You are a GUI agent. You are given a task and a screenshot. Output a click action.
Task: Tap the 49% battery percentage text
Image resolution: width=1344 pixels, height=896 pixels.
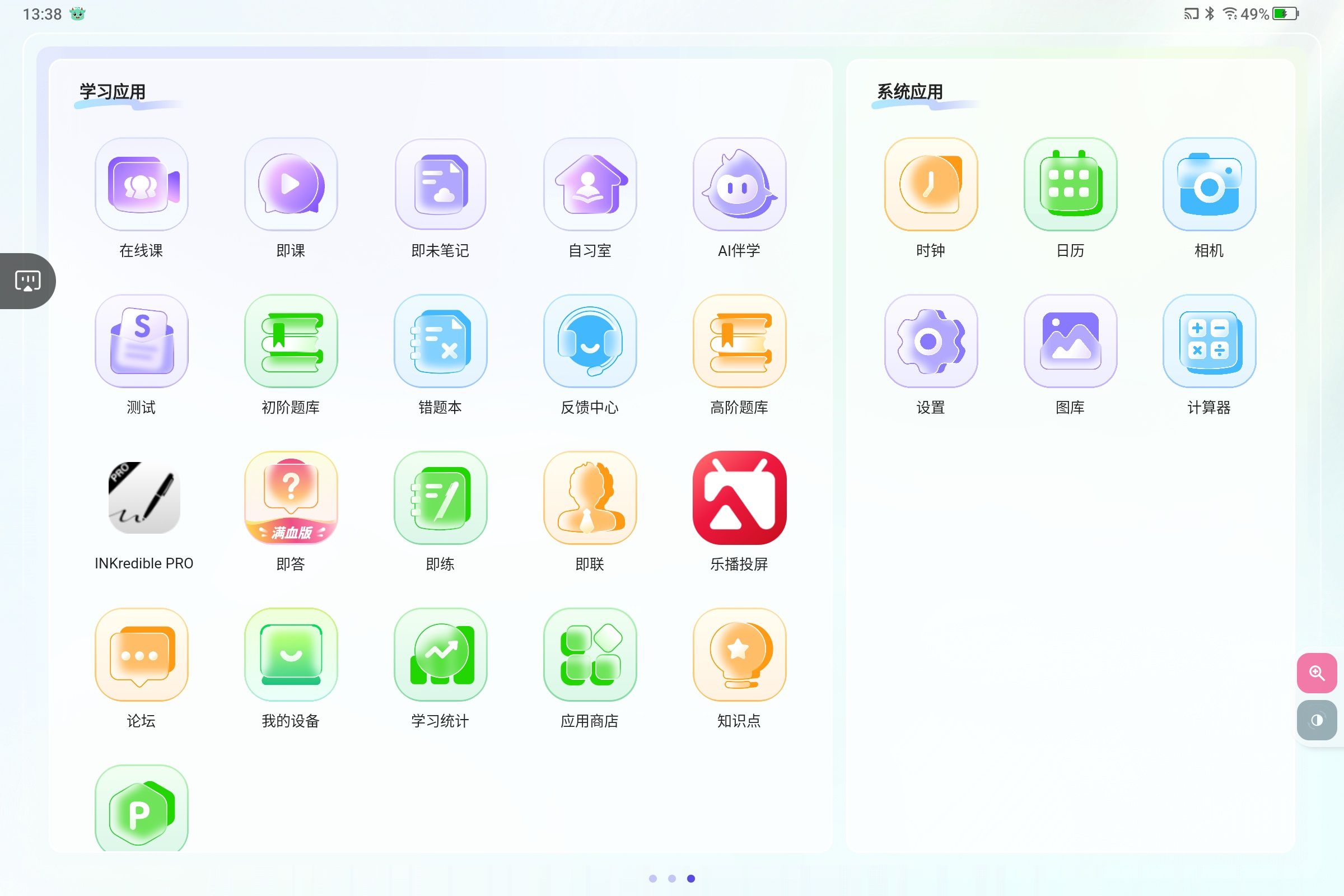pos(1255,13)
